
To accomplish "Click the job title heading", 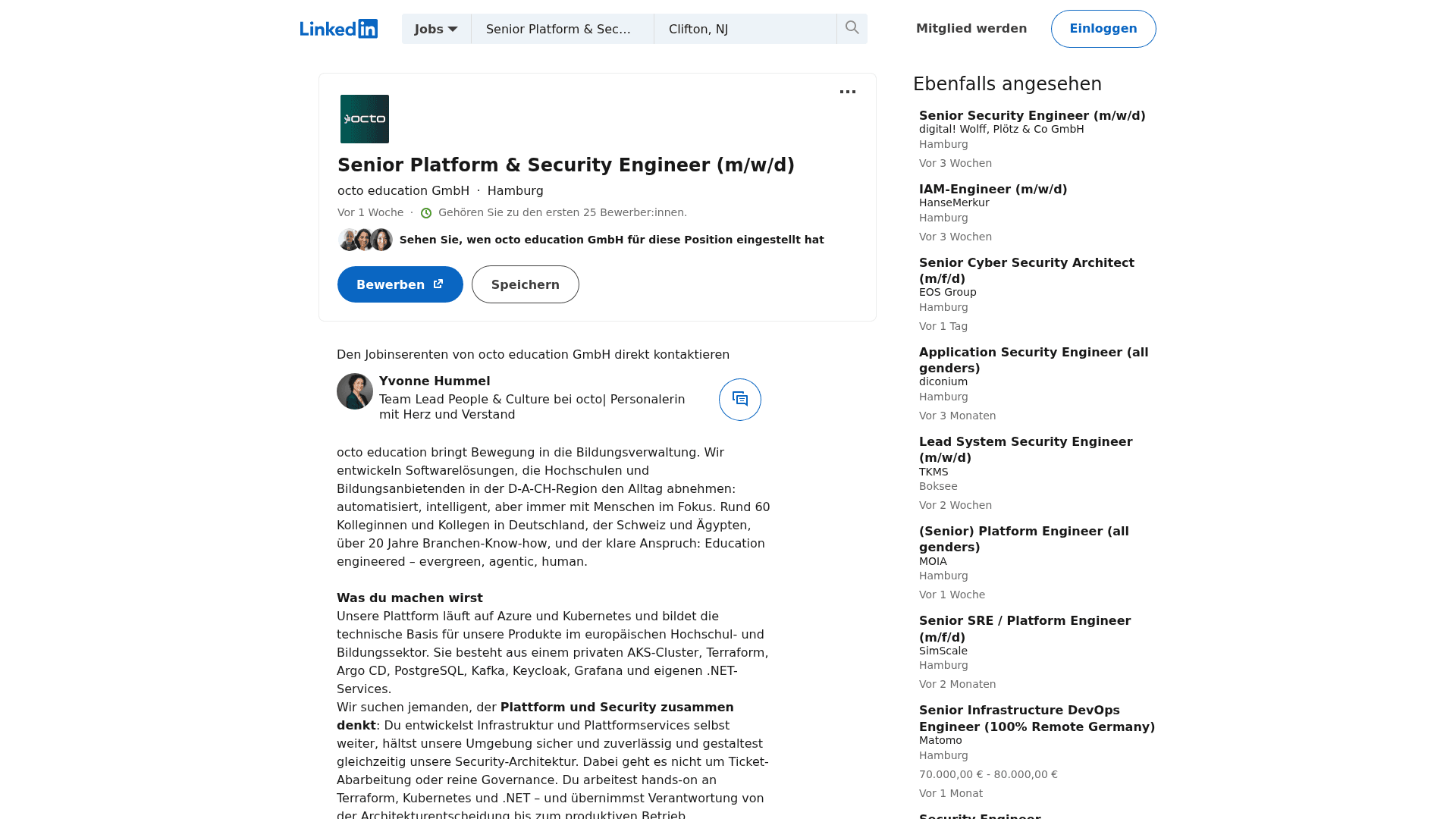I will pos(566,165).
